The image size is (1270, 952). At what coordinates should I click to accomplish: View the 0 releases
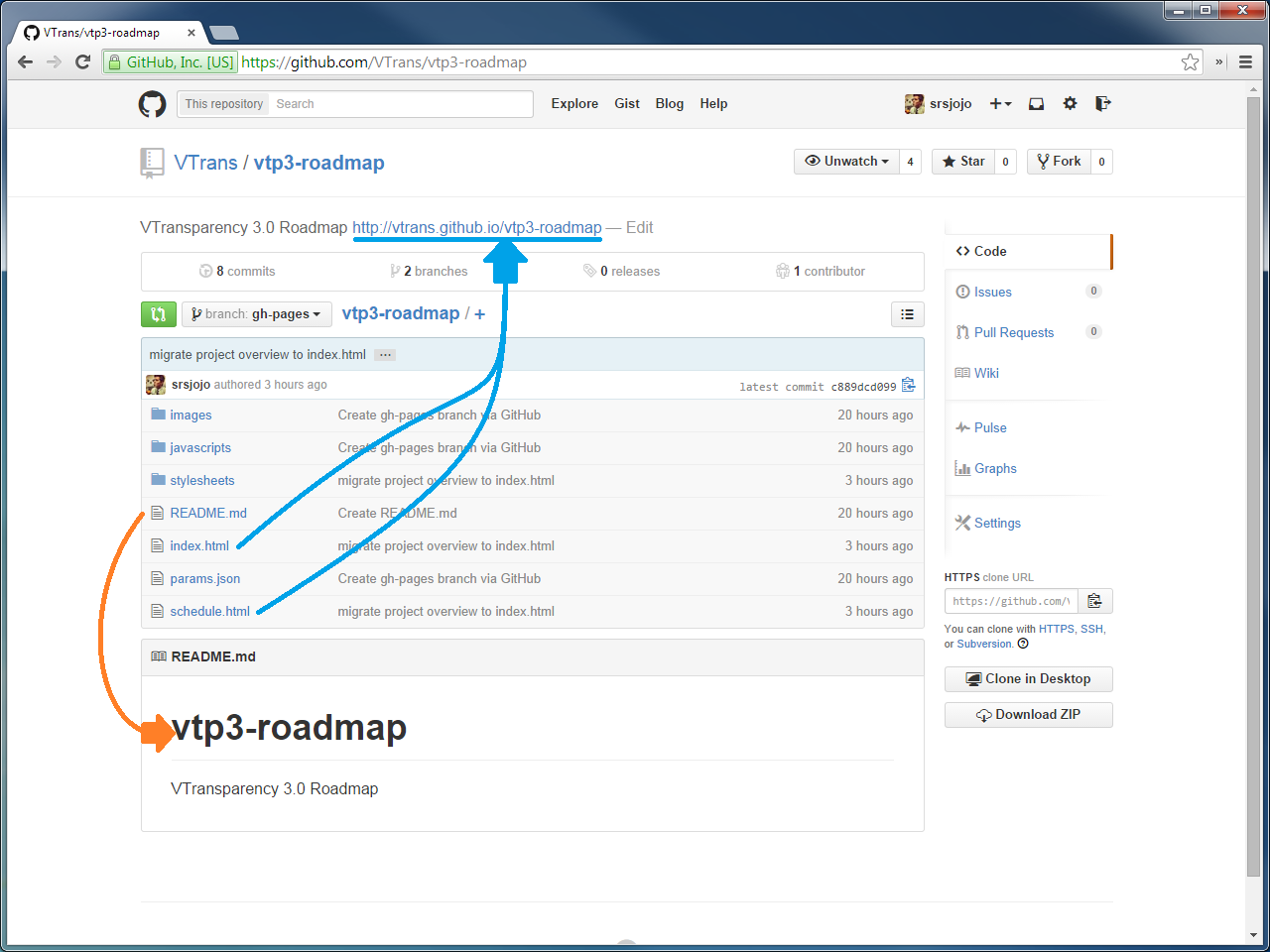(x=622, y=271)
